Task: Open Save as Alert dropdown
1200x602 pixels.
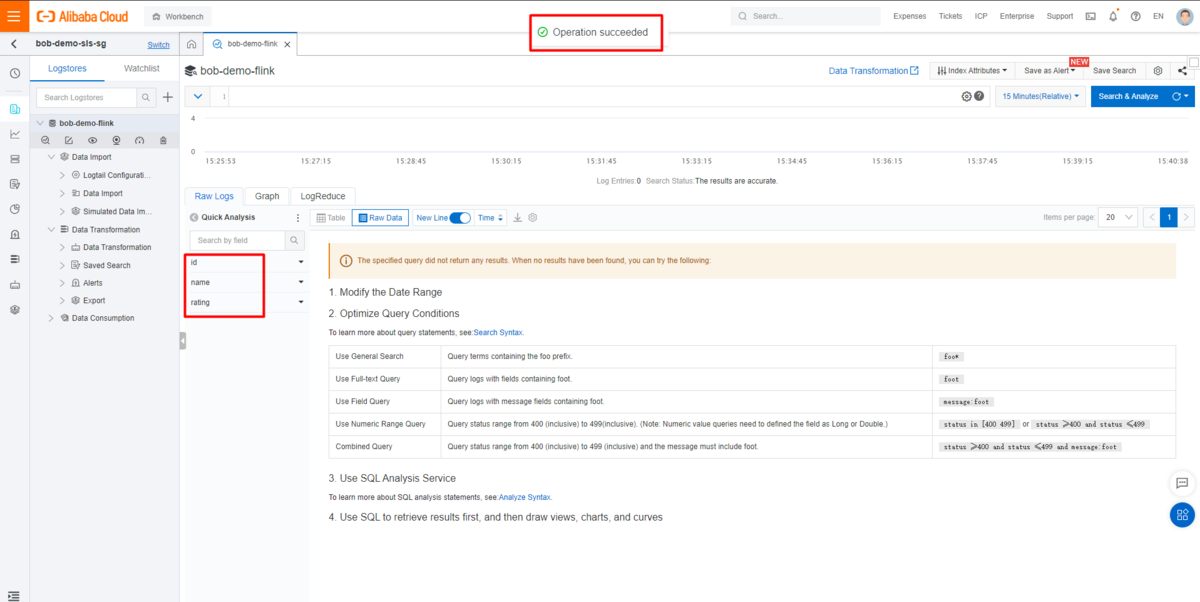Action: (1049, 71)
